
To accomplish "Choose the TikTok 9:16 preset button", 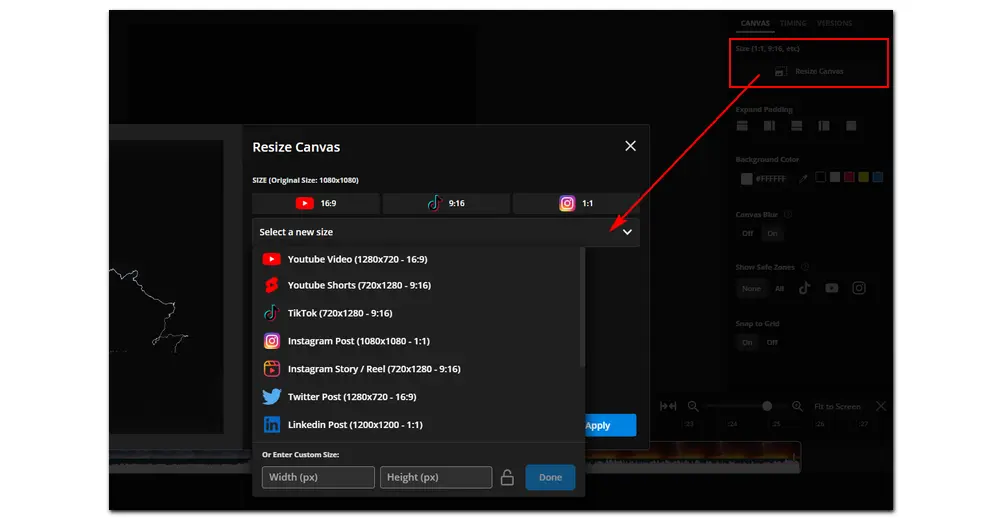I will click(446, 204).
